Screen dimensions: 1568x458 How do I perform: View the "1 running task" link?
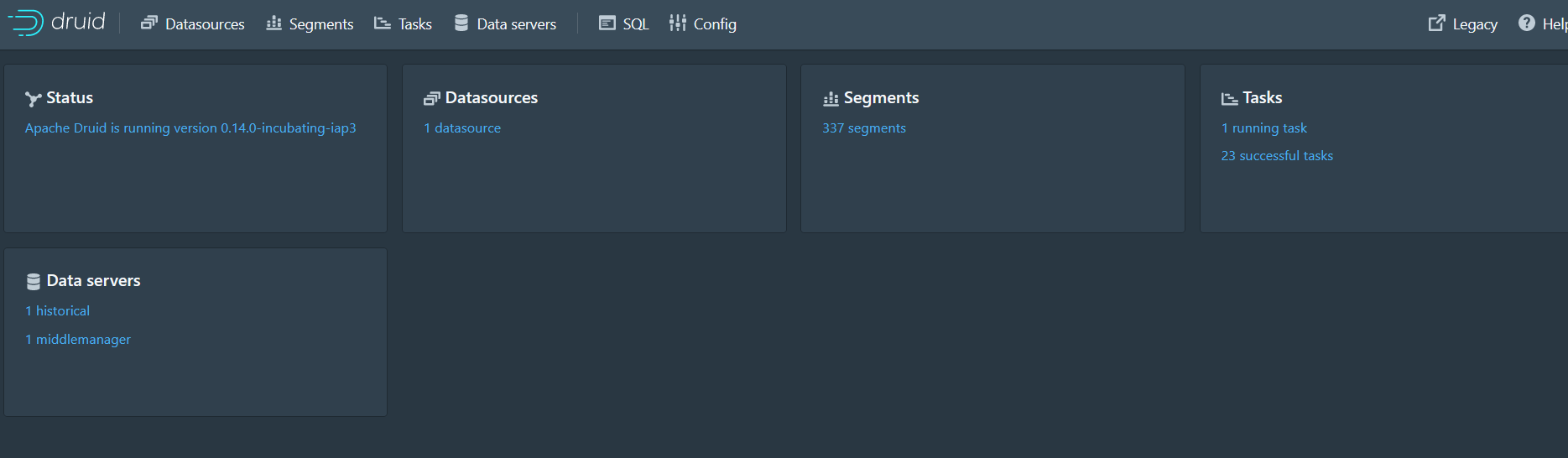click(1264, 128)
